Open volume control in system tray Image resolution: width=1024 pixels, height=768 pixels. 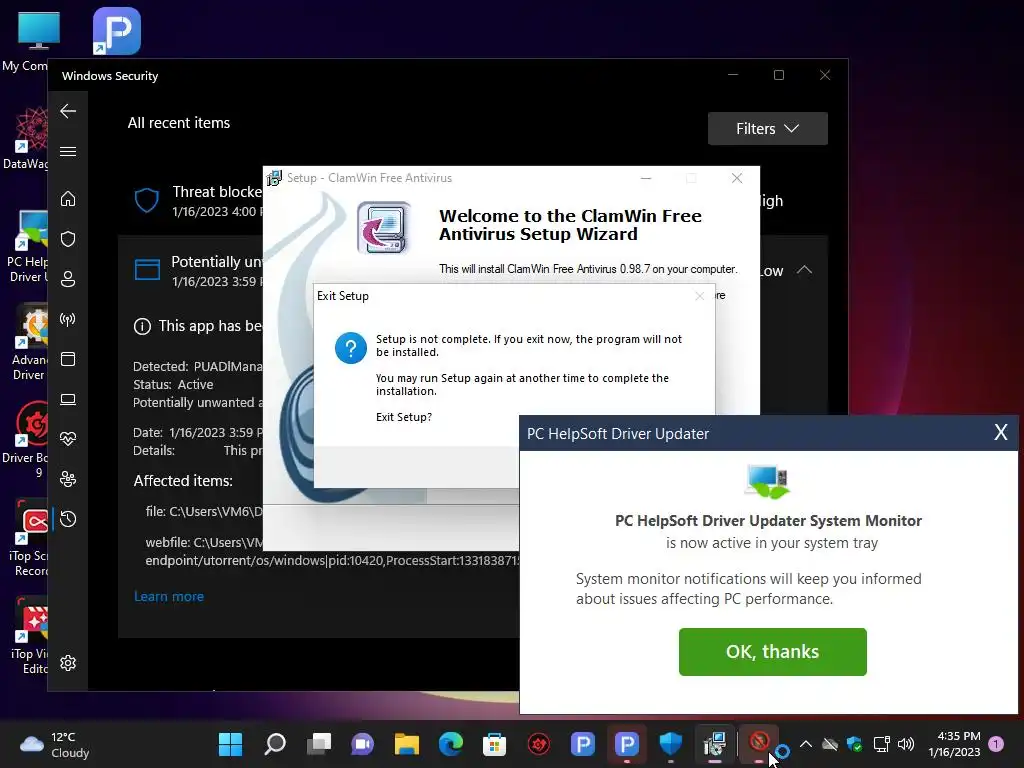906,744
